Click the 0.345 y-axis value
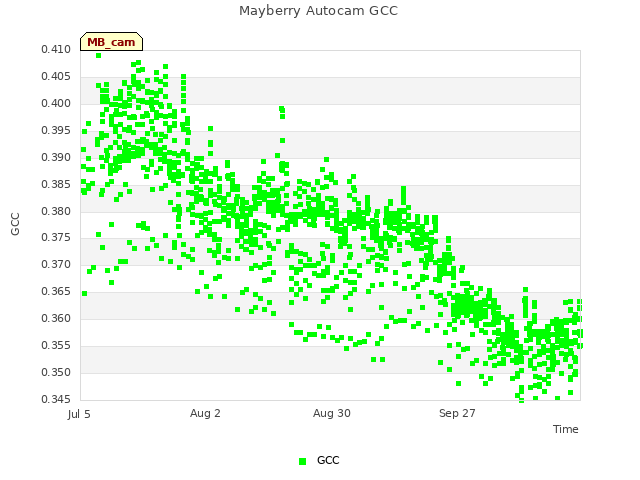This screenshot has height=480, width=640. [56, 399]
